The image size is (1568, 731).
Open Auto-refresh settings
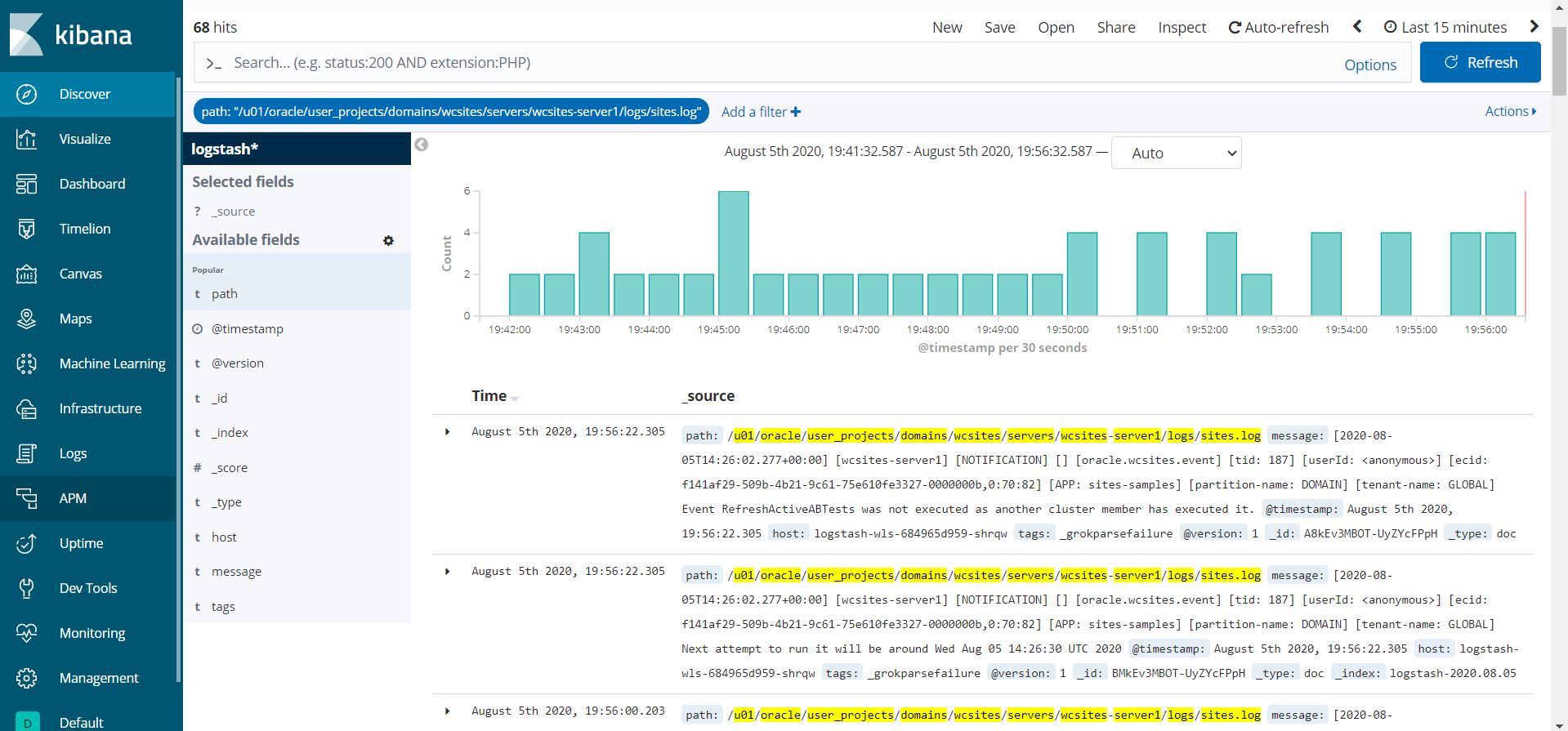click(1279, 27)
